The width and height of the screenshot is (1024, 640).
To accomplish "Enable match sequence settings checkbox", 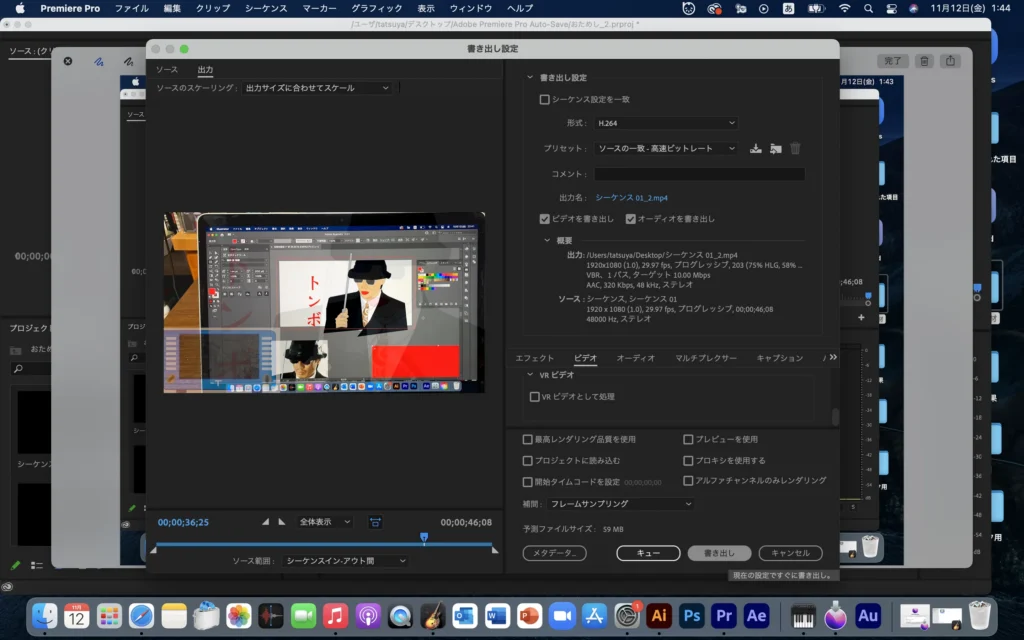I will pos(545,99).
